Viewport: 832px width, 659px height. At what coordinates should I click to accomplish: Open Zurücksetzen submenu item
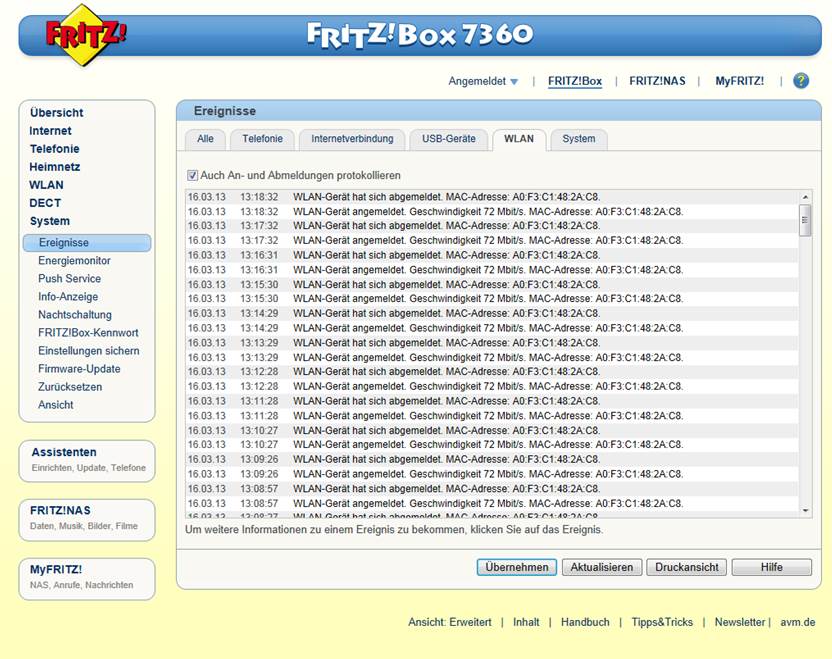70,387
